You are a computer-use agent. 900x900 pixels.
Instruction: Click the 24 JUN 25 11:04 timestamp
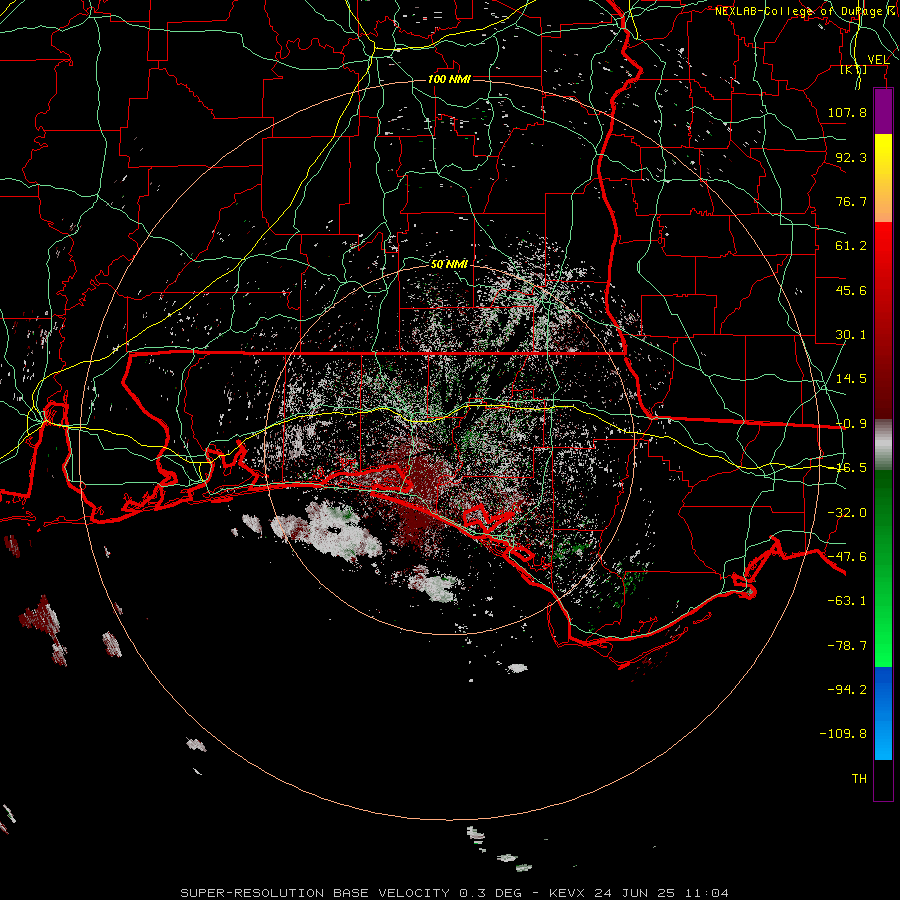click(x=661, y=893)
